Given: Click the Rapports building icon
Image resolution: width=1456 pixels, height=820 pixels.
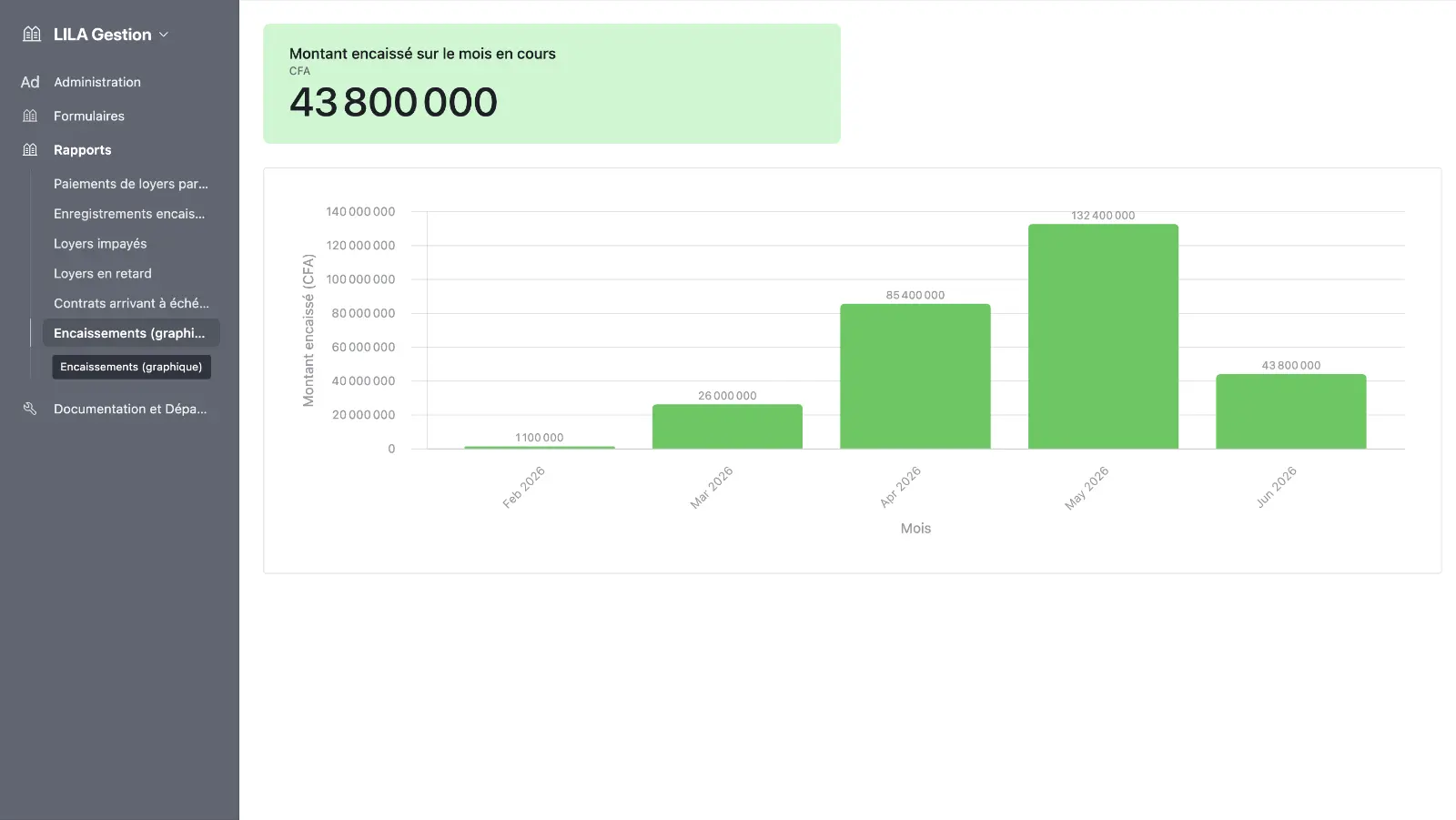Looking at the screenshot, I should pos(30,149).
